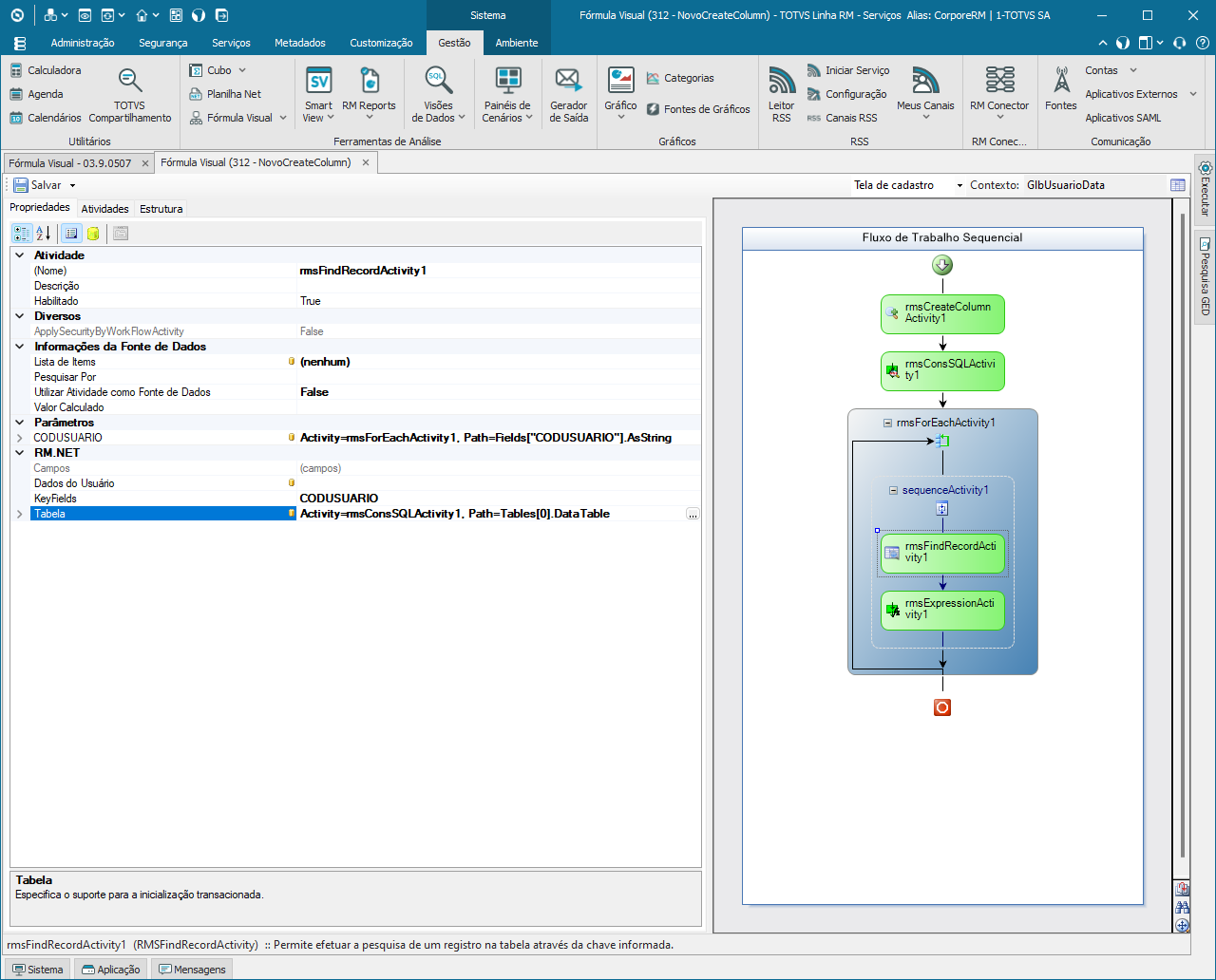The height and width of the screenshot is (980, 1216).
Task: Open chart Categorias
Action: [x=680, y=78]
